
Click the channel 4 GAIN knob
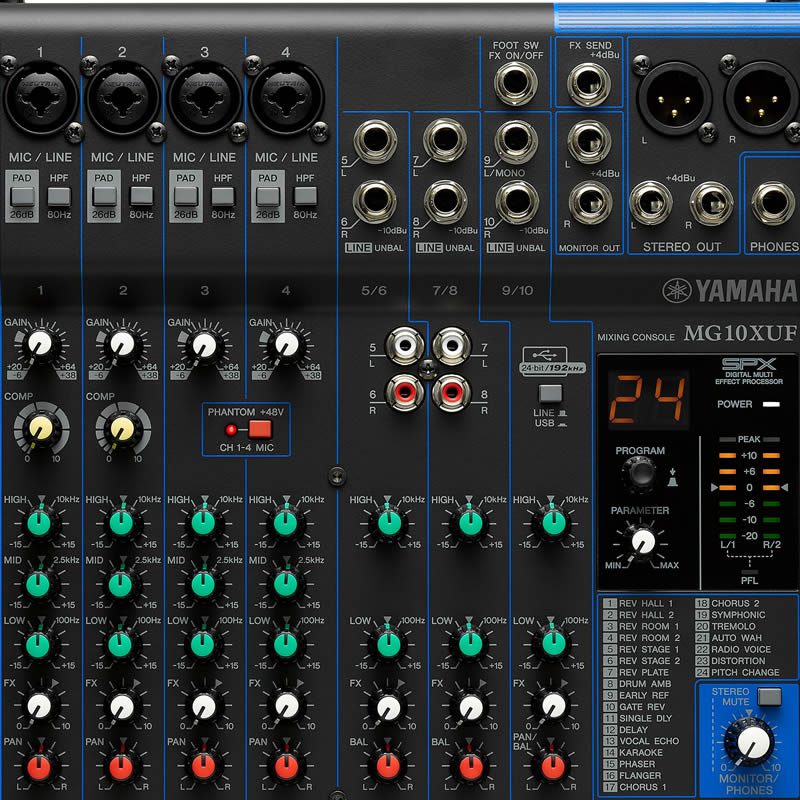point(286,344)
